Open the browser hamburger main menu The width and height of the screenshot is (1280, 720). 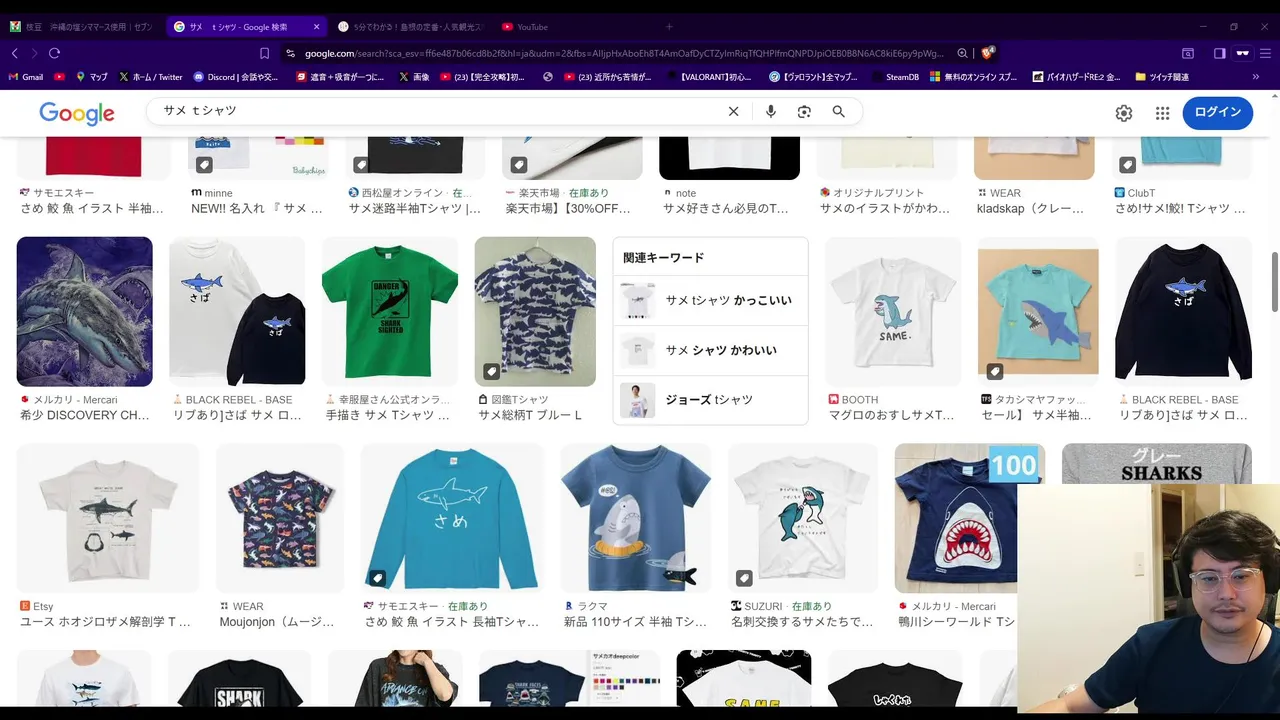[x=1267, y=53]
